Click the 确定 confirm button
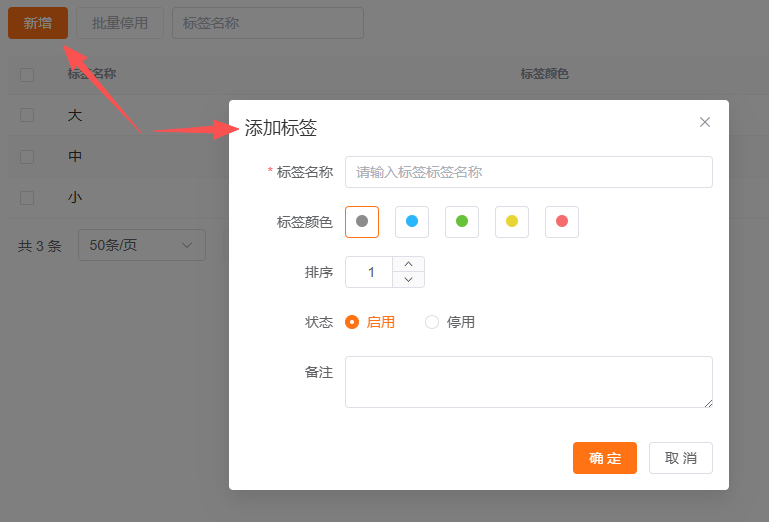Image resolution: width=769 pixels, height=522 pixels. click(604, 458)
